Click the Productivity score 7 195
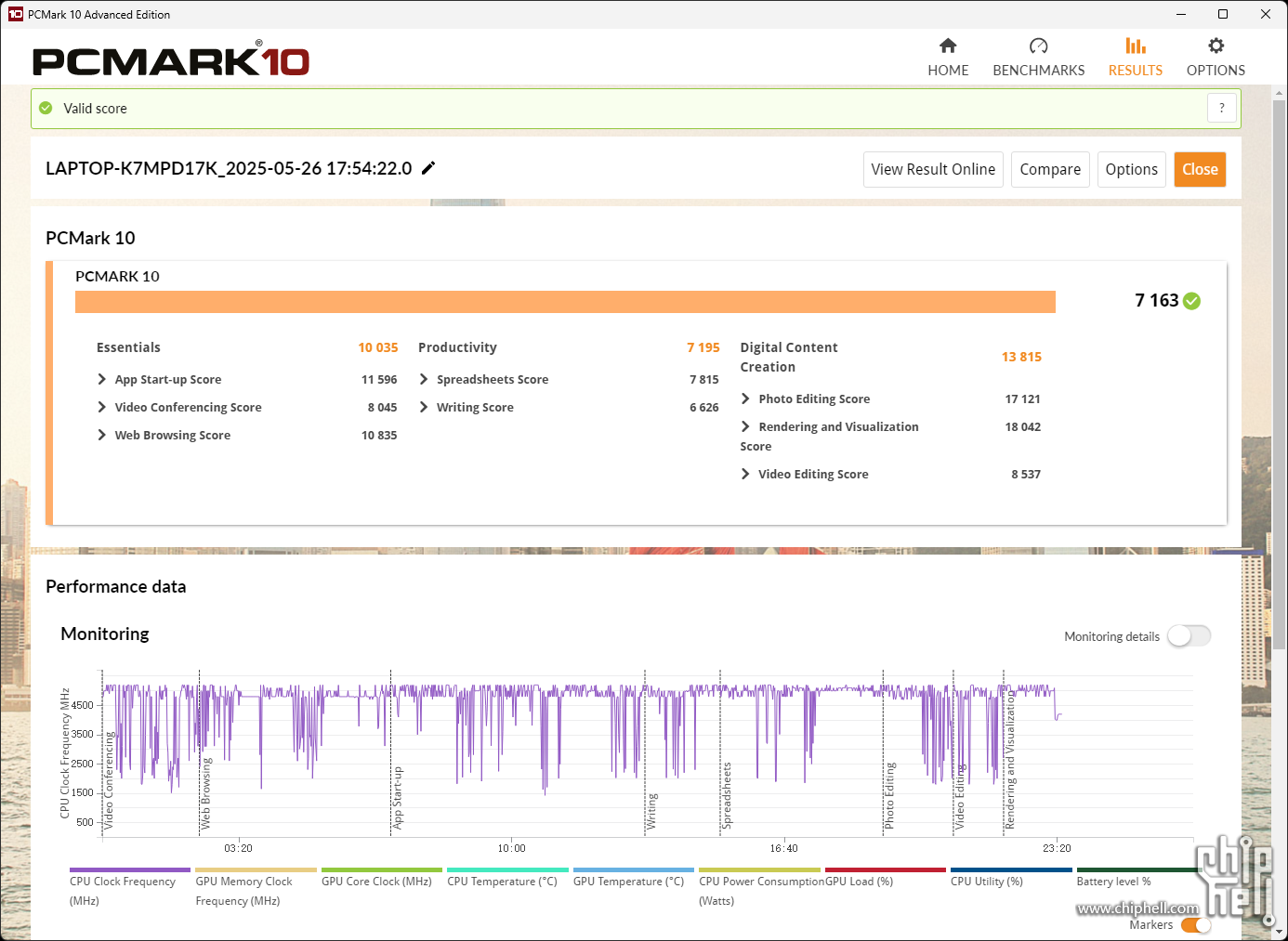Image resolution: width=1288 pixels, height=941 pixels. tap(703, 347)
